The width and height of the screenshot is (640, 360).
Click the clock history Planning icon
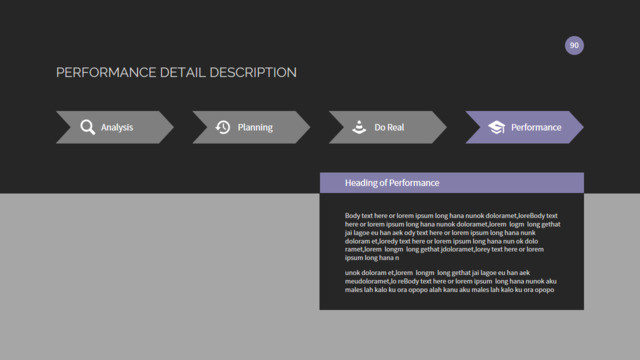[223, 127]
